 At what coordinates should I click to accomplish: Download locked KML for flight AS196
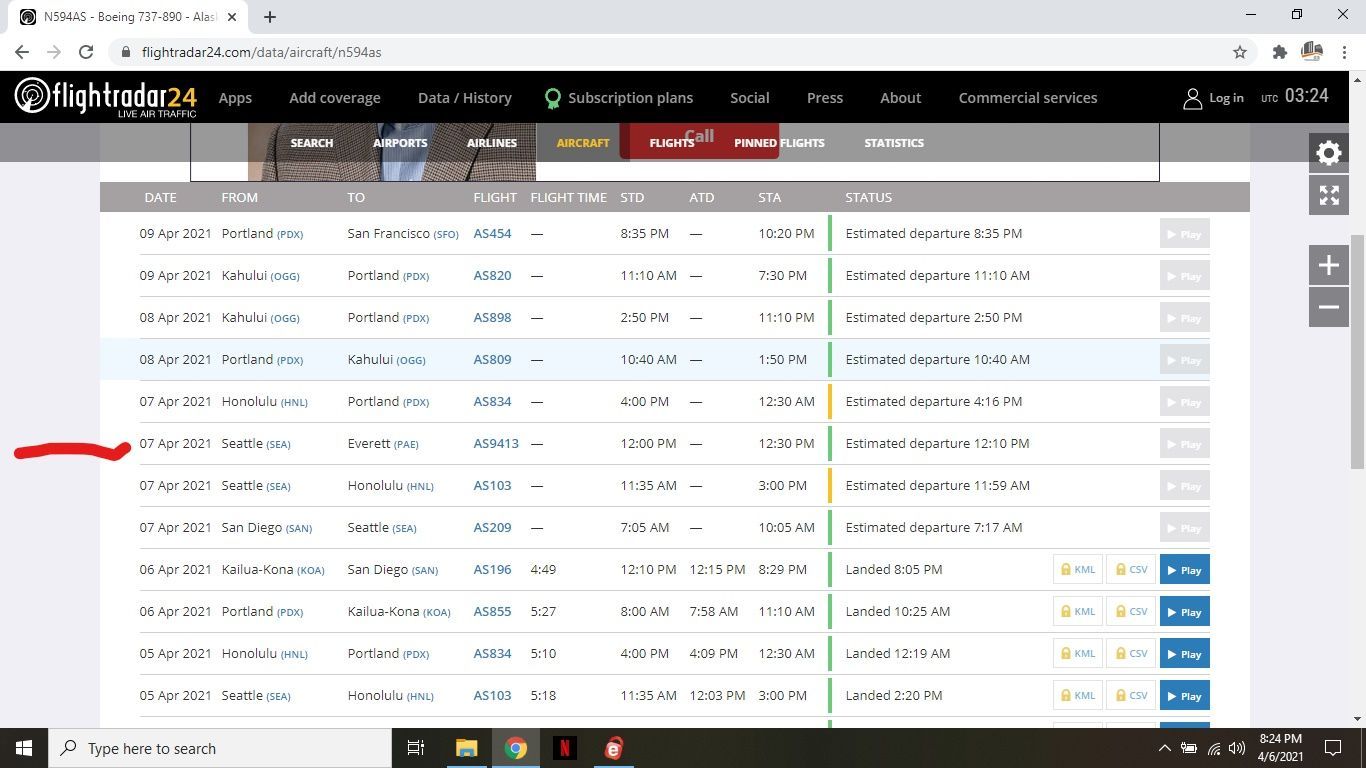[x=1077, y=570]
